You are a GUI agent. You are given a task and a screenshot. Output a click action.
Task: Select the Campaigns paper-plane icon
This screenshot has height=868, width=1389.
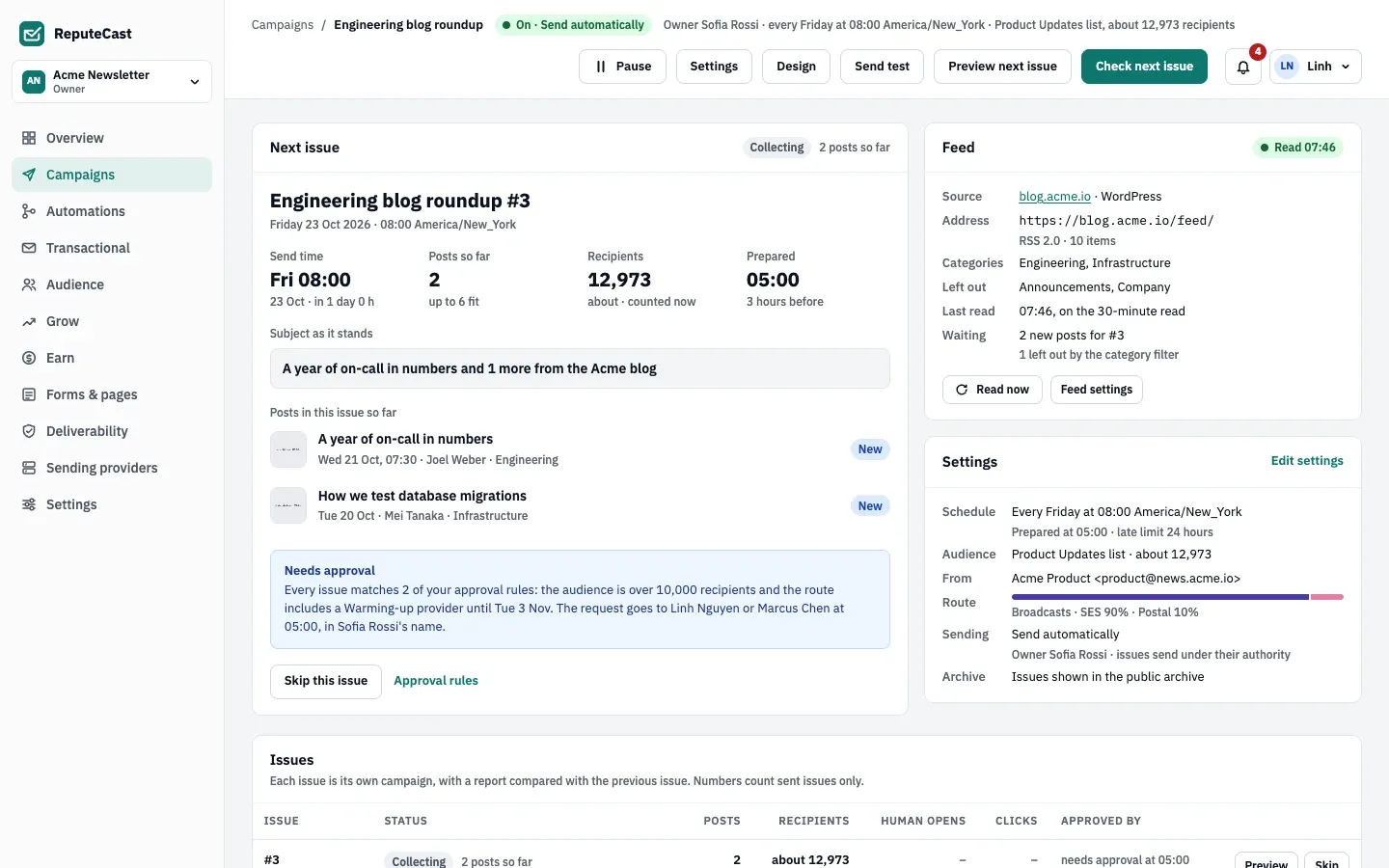coord(29,175)
